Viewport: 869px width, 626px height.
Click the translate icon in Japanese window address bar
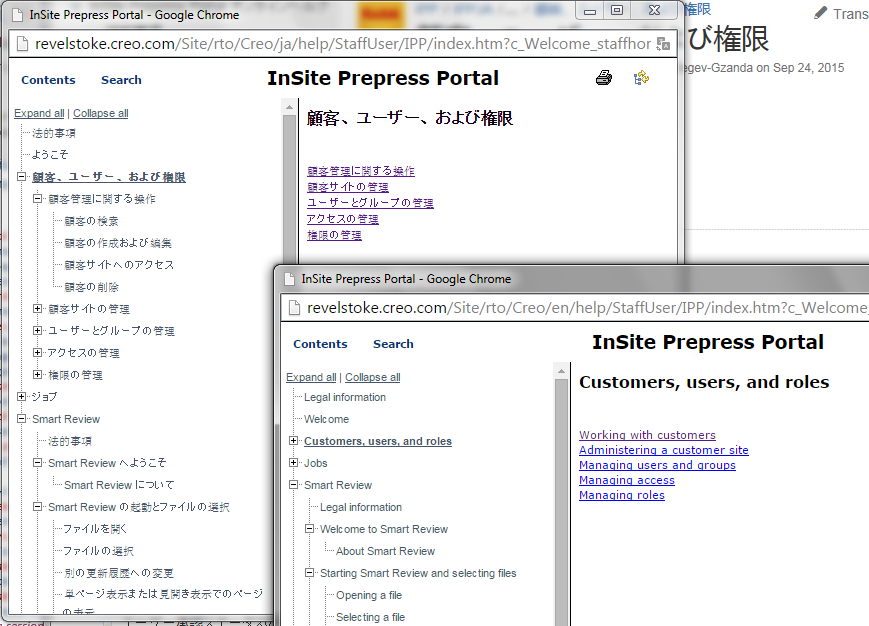click(663, 44)
